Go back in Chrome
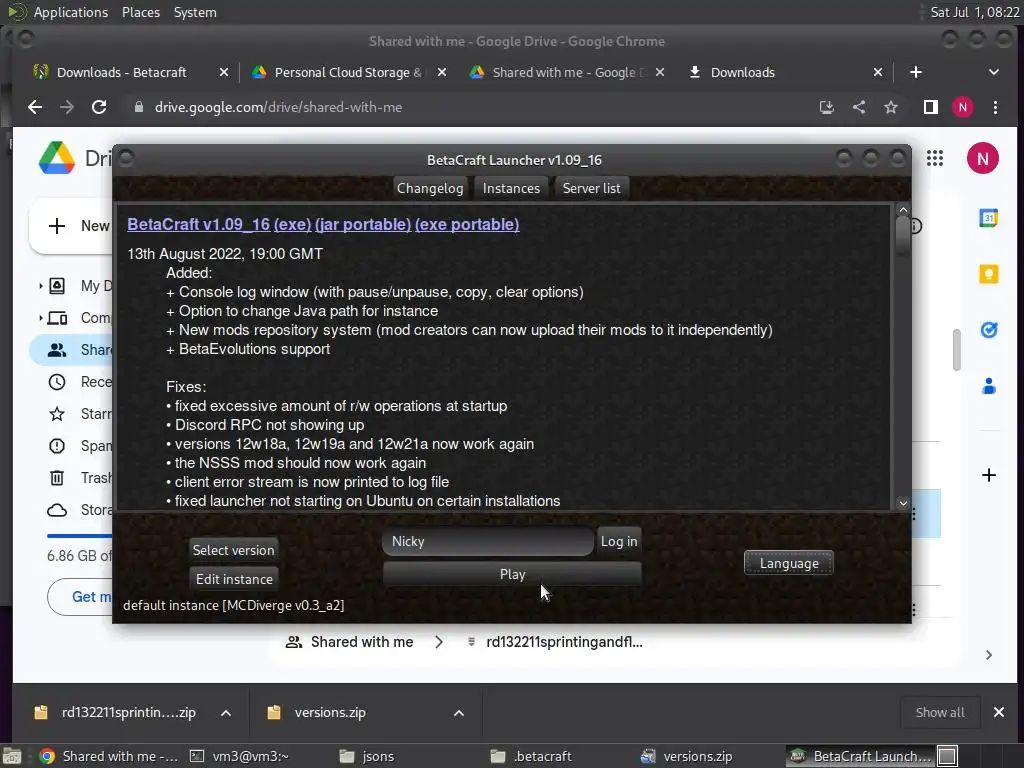Image resolution: width=1024 pixels, height=768 pixels. point(35,107)
